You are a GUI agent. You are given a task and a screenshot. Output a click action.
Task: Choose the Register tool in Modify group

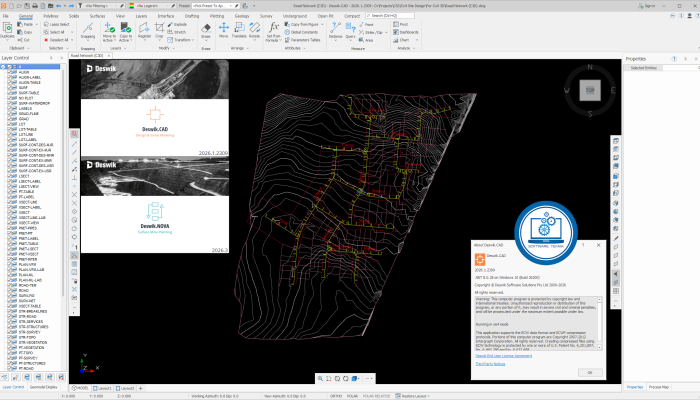click(x=144, y=32)
